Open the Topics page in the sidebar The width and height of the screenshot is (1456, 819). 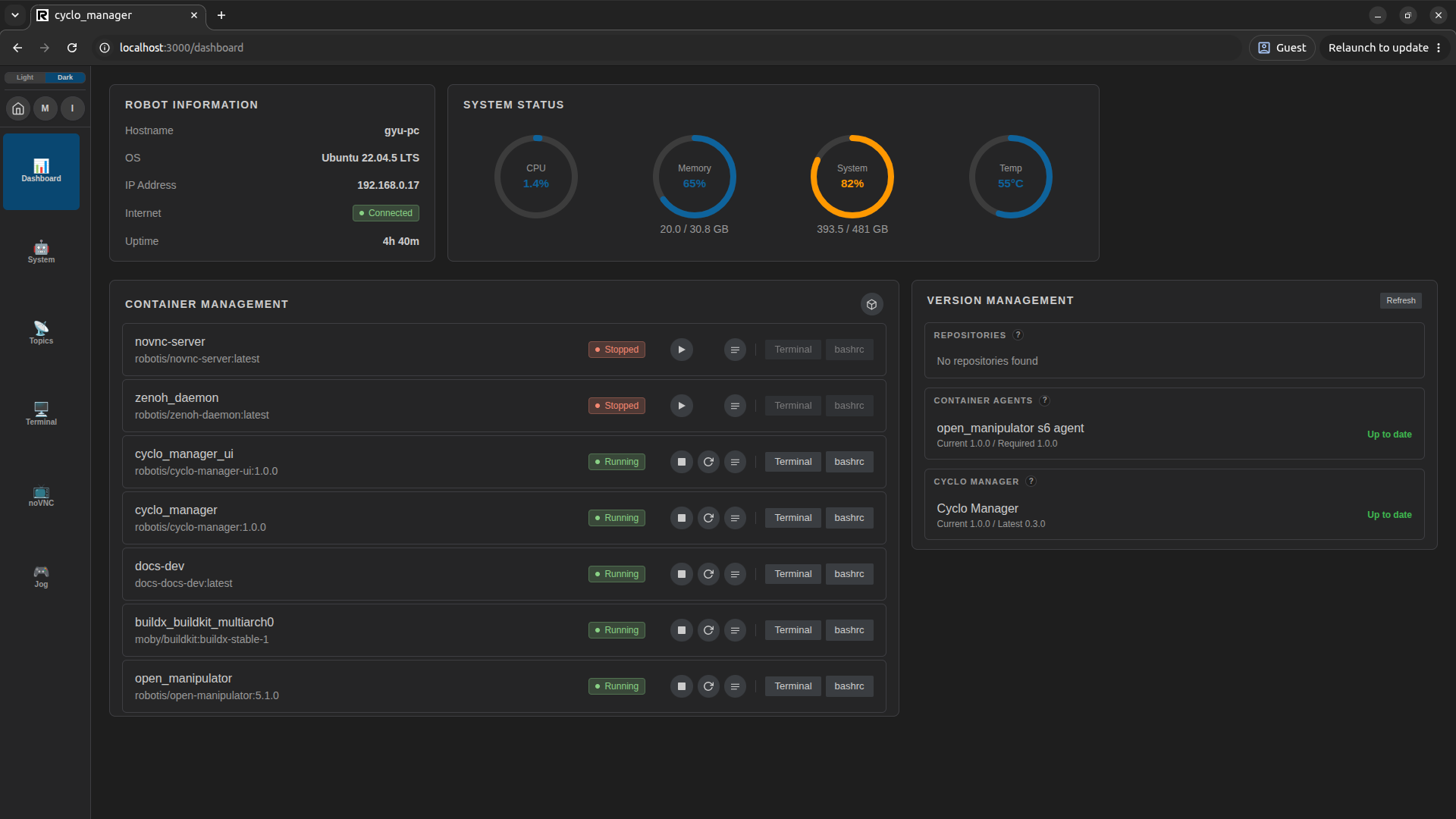pyautogui.click(x=41, y=334)
